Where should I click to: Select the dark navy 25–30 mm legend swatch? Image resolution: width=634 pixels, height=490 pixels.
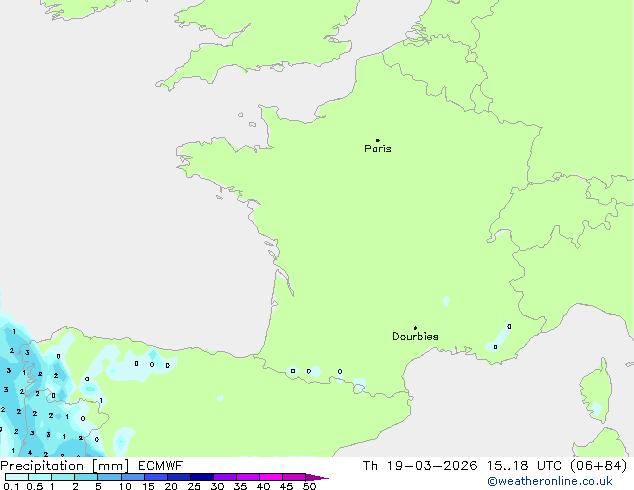pos(202,477)
